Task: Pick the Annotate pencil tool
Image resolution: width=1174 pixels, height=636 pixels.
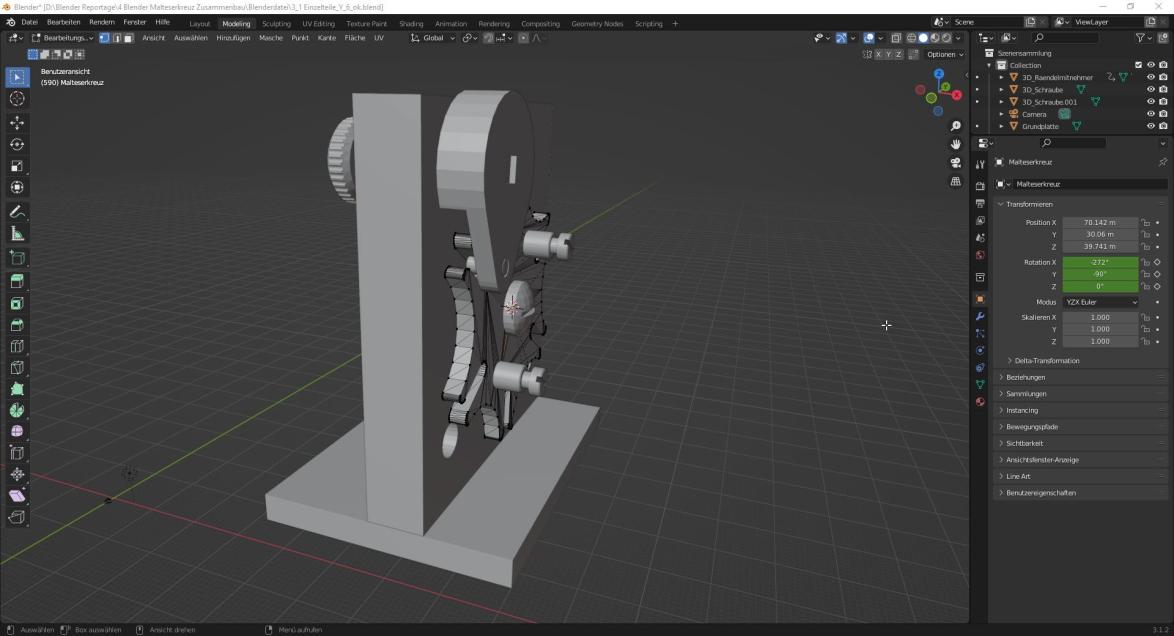Action: tap(17, 212)
